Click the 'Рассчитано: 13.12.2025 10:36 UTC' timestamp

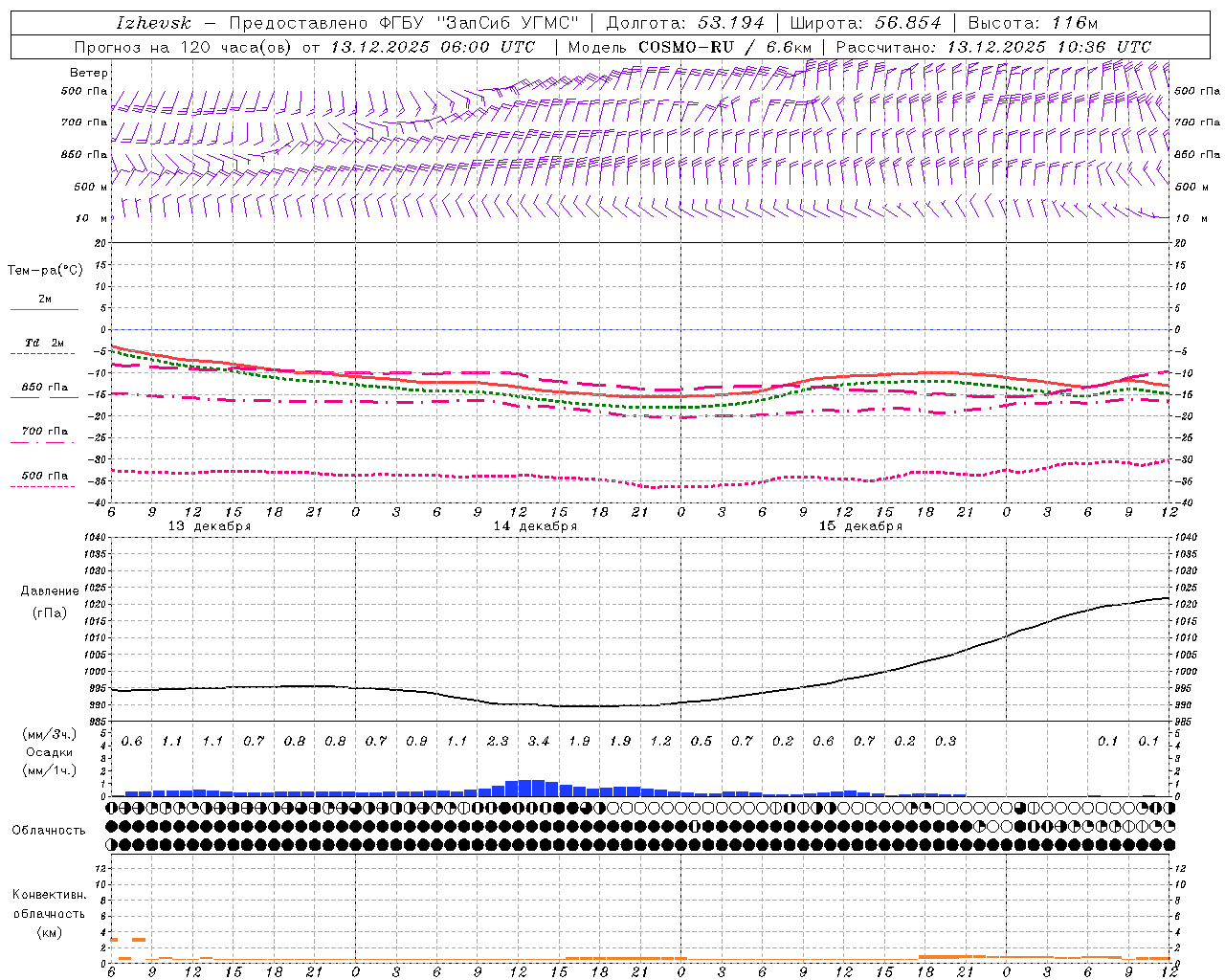pyautogui.click(x=993, y=47)
